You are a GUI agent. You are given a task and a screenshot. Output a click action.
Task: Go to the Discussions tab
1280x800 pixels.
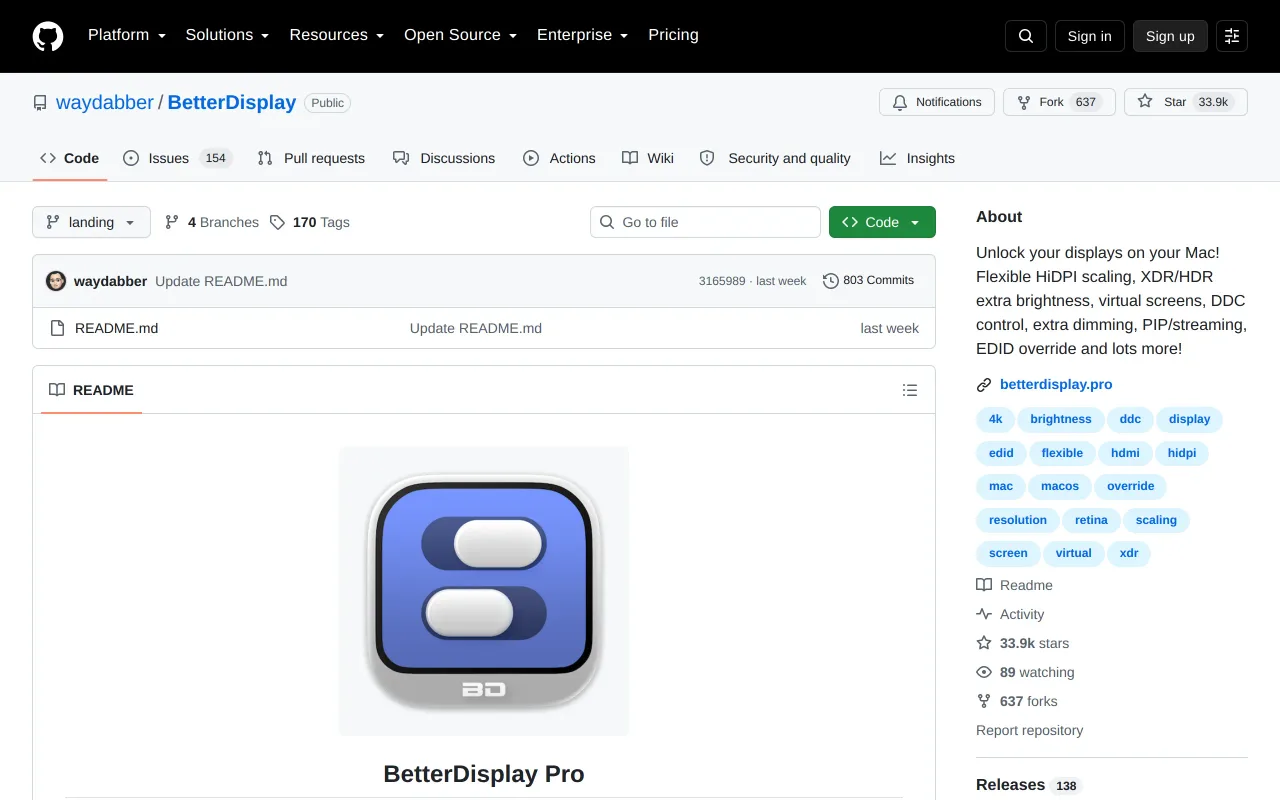[x=444, y=158]
